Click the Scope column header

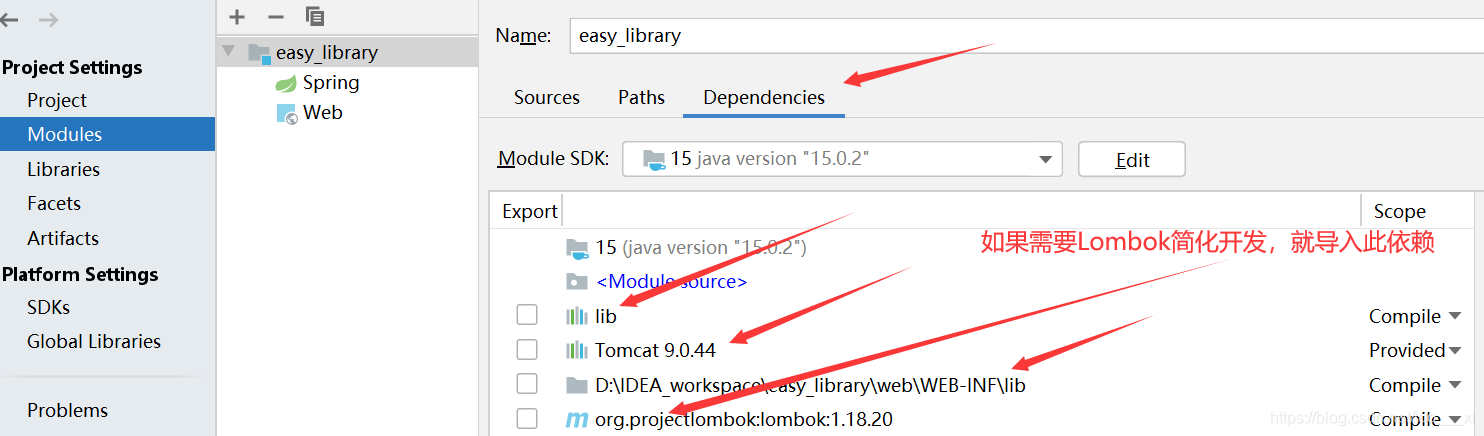[x=1399, y=211]
